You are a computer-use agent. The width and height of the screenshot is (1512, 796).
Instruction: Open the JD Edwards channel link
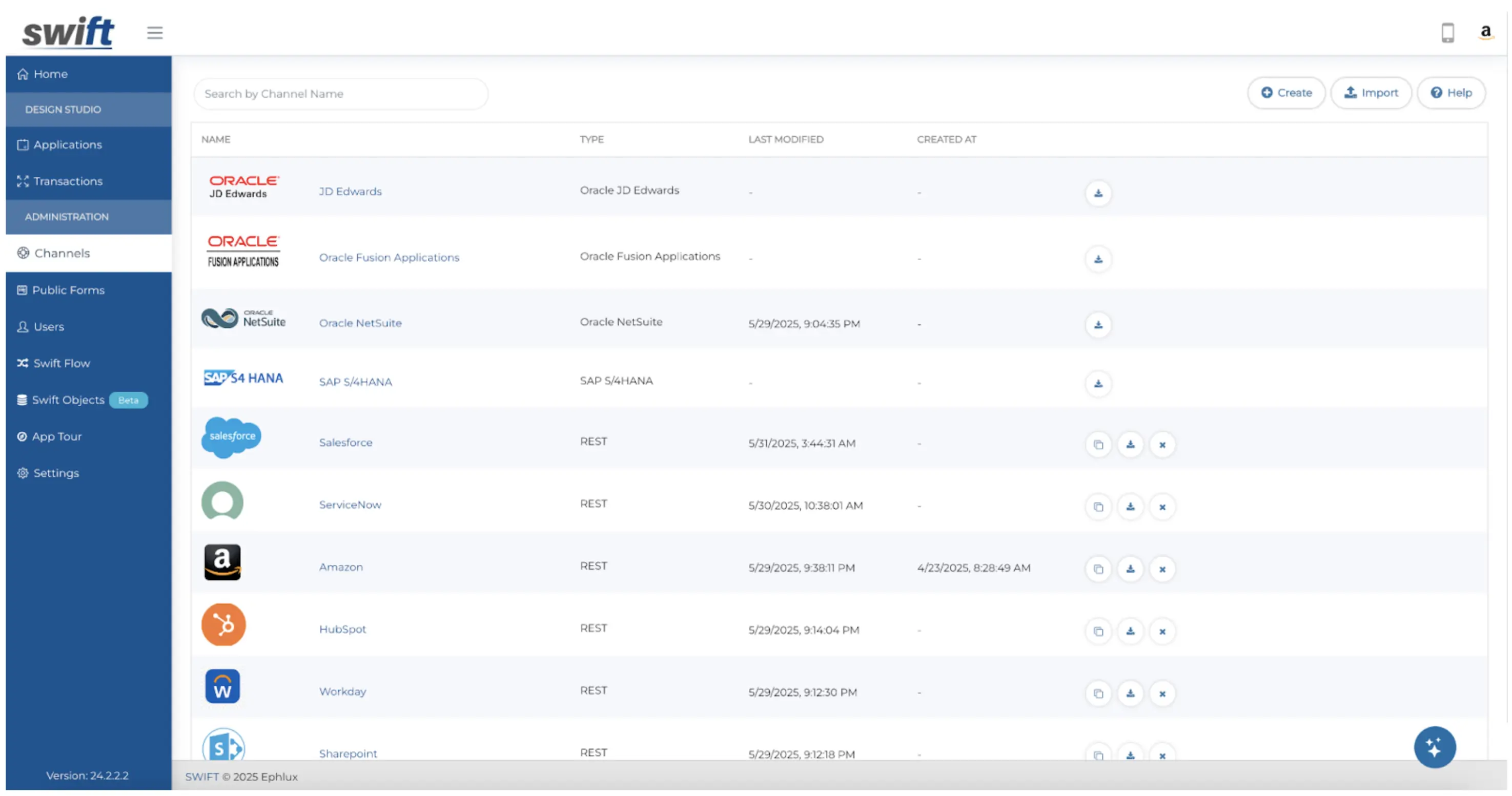[x=351, y=191]
